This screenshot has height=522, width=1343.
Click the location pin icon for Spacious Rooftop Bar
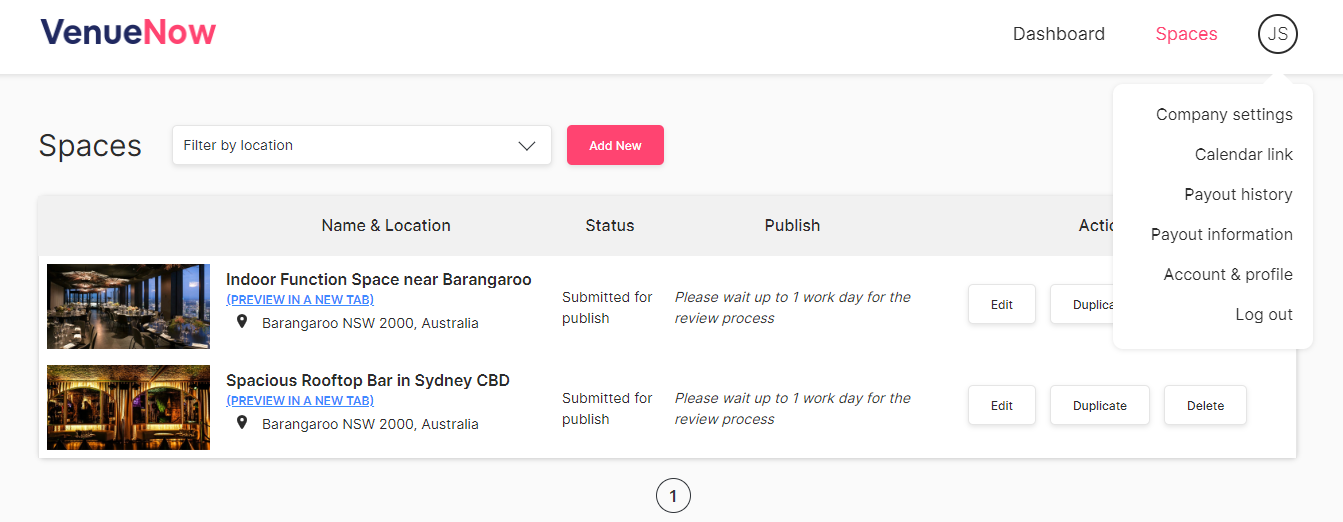tap(242, 423)
